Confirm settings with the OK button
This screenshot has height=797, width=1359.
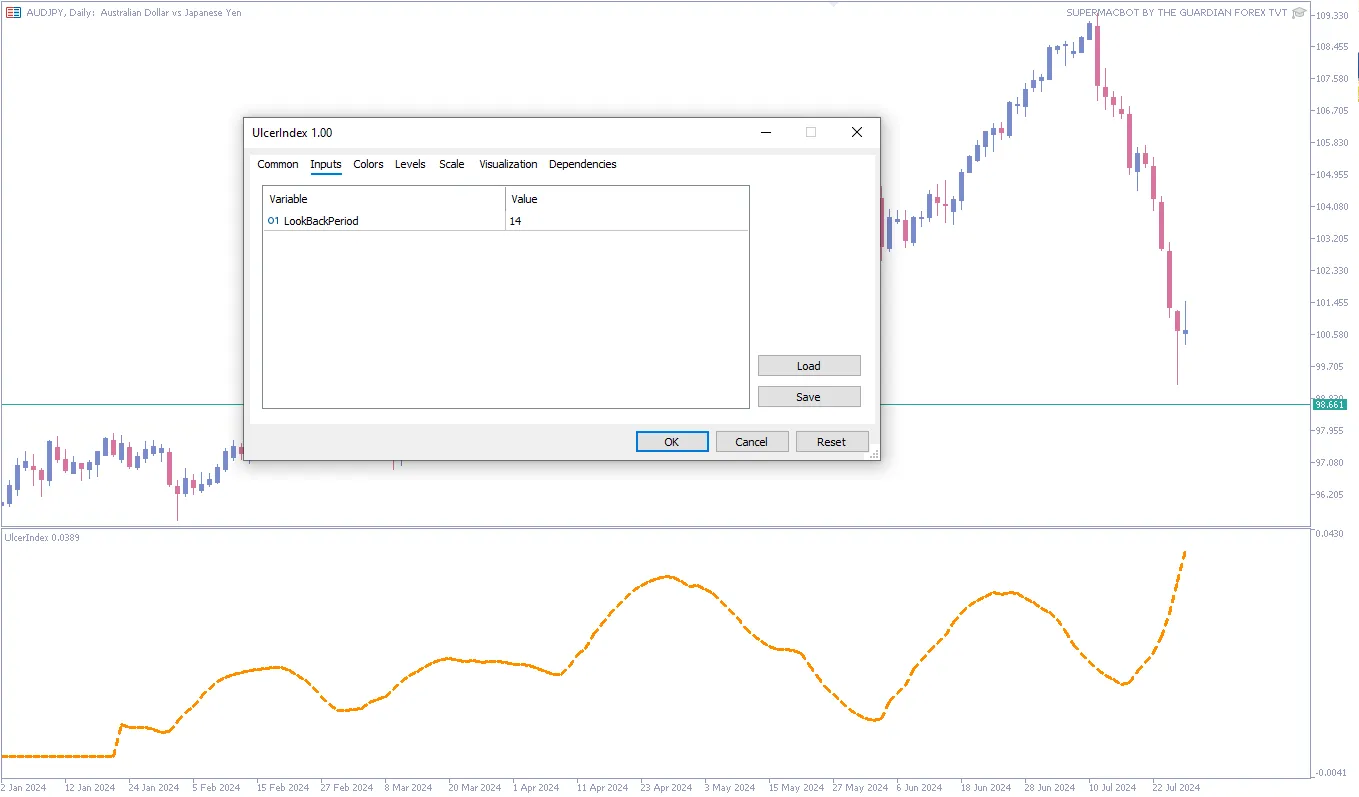point(672,442)
